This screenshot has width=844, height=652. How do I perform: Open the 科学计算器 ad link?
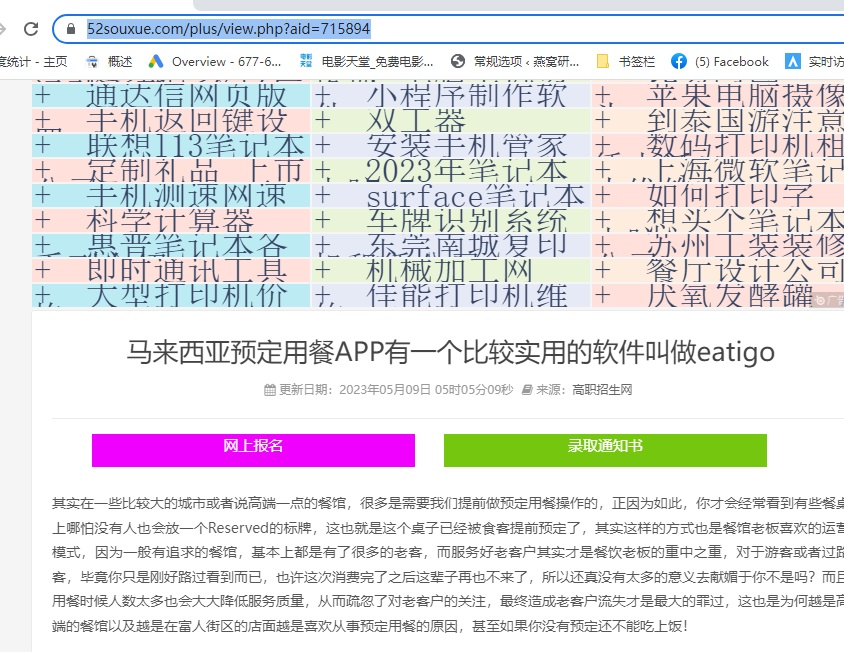pyautogui.click(x=170, y=220)
